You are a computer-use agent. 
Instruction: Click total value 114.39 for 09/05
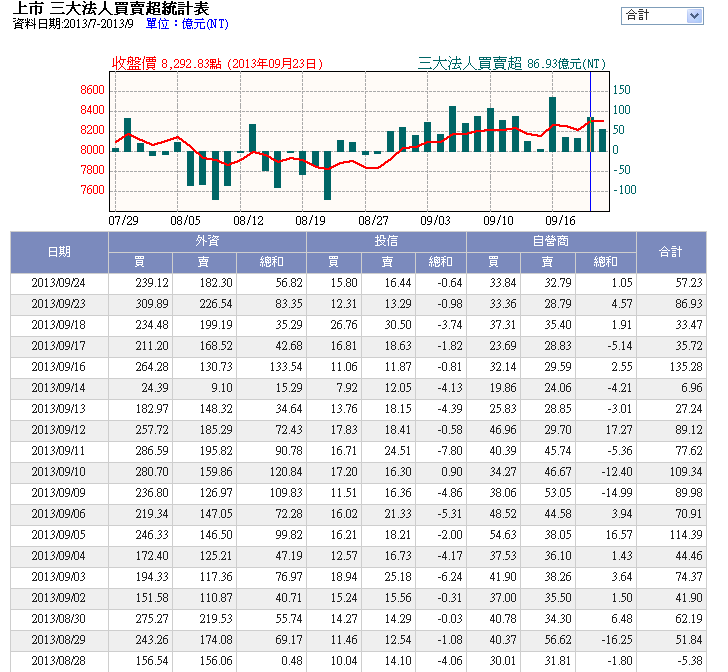686,535
